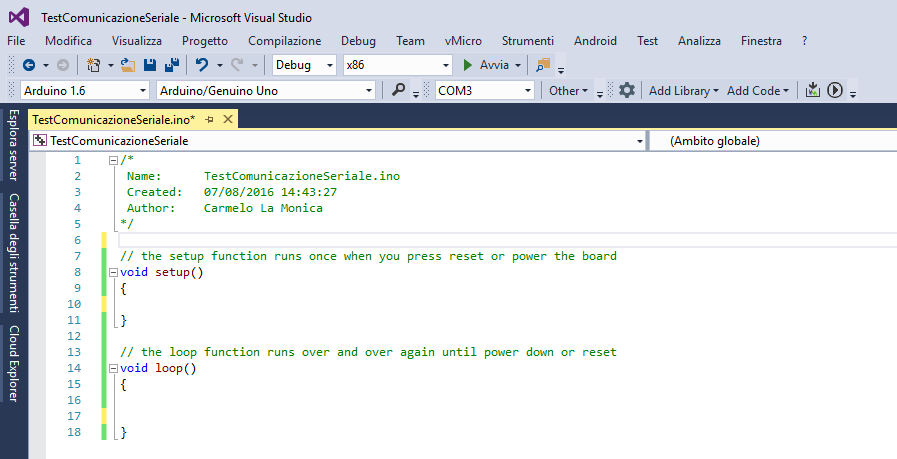Viewport: 897px width, 459px height.
Task: Open the Finestra menu
Action: pos(761,41)
